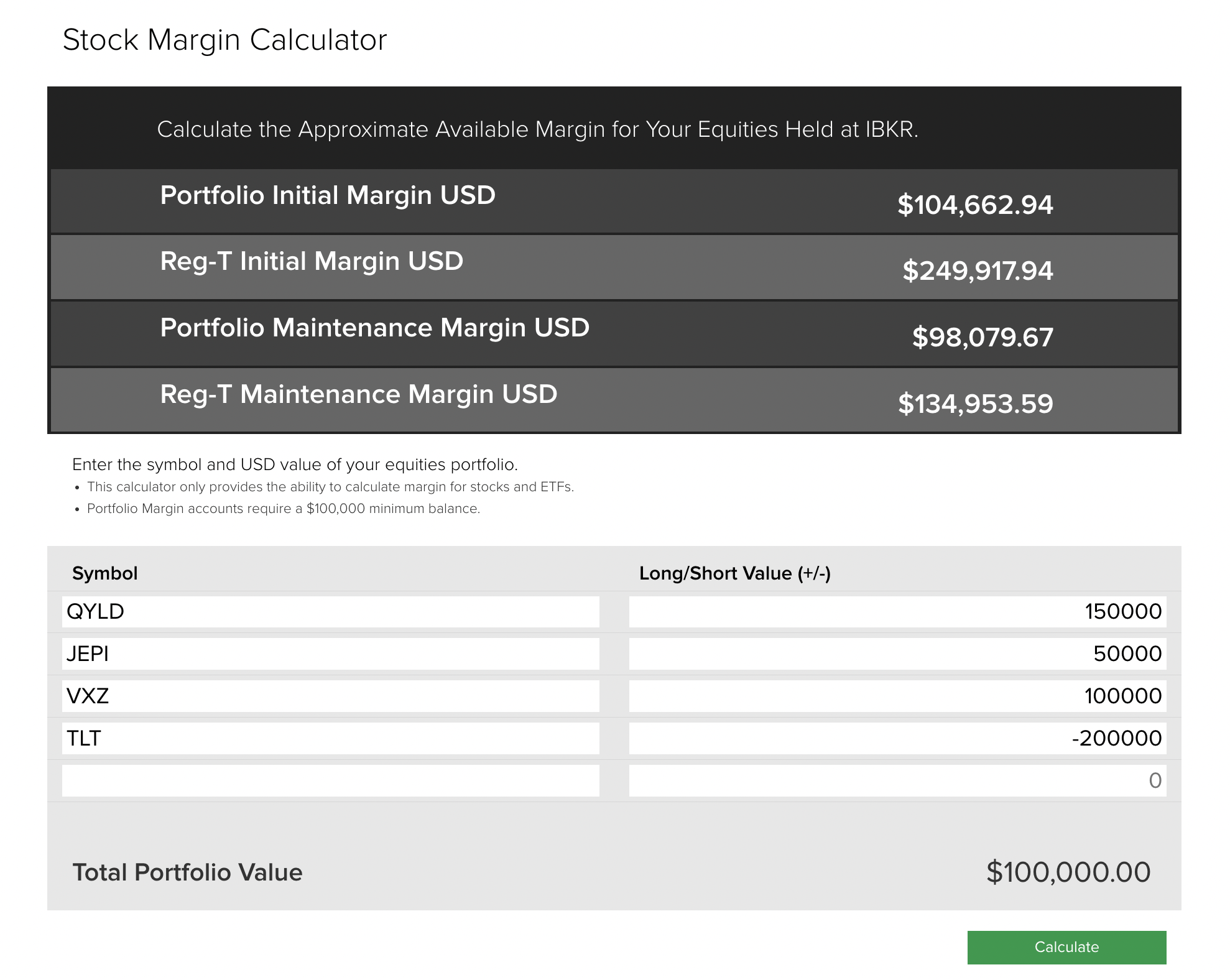
Task: Click the Total Portfolio Value amount $100,000.00
Action: pyautogui.click(x=1068, y=872)
